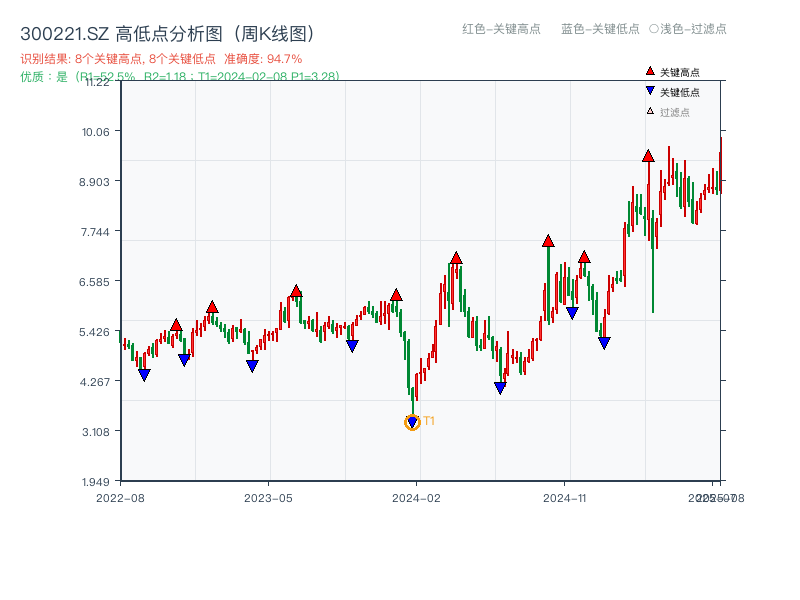Click the 3.108 y-axis label
This screenshot has height=600, width=800.
tap(96, 432)
